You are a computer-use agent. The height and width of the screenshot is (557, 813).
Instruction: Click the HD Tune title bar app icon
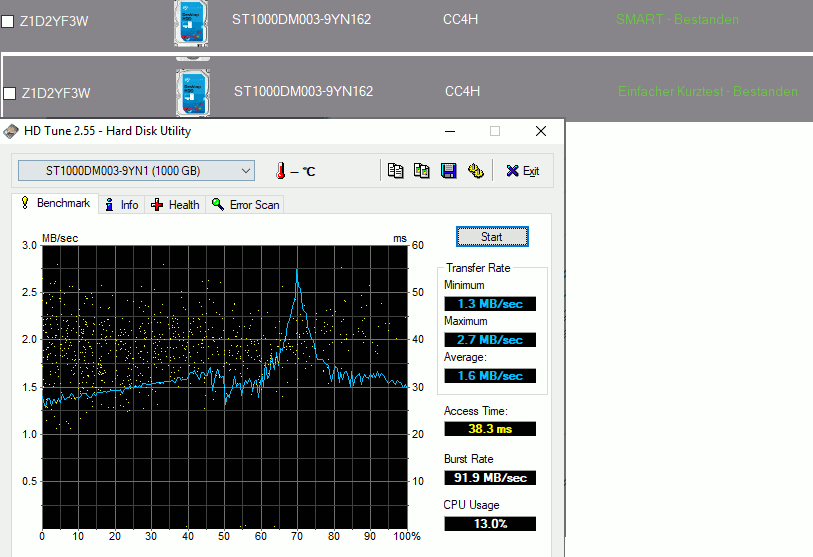11,131
